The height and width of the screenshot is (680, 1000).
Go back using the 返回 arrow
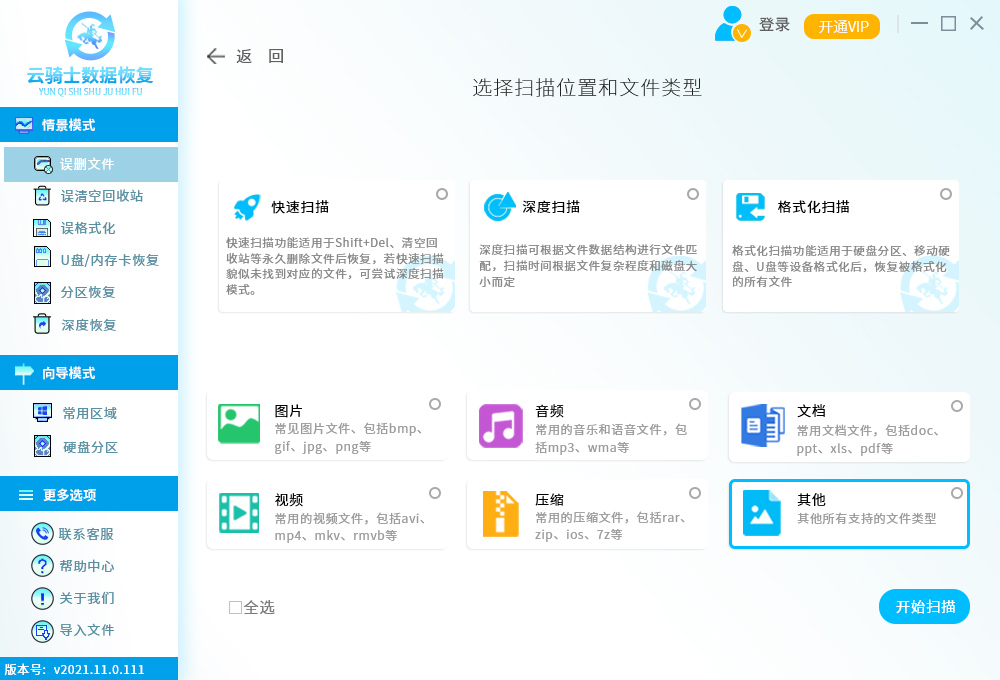click(216, 56)
